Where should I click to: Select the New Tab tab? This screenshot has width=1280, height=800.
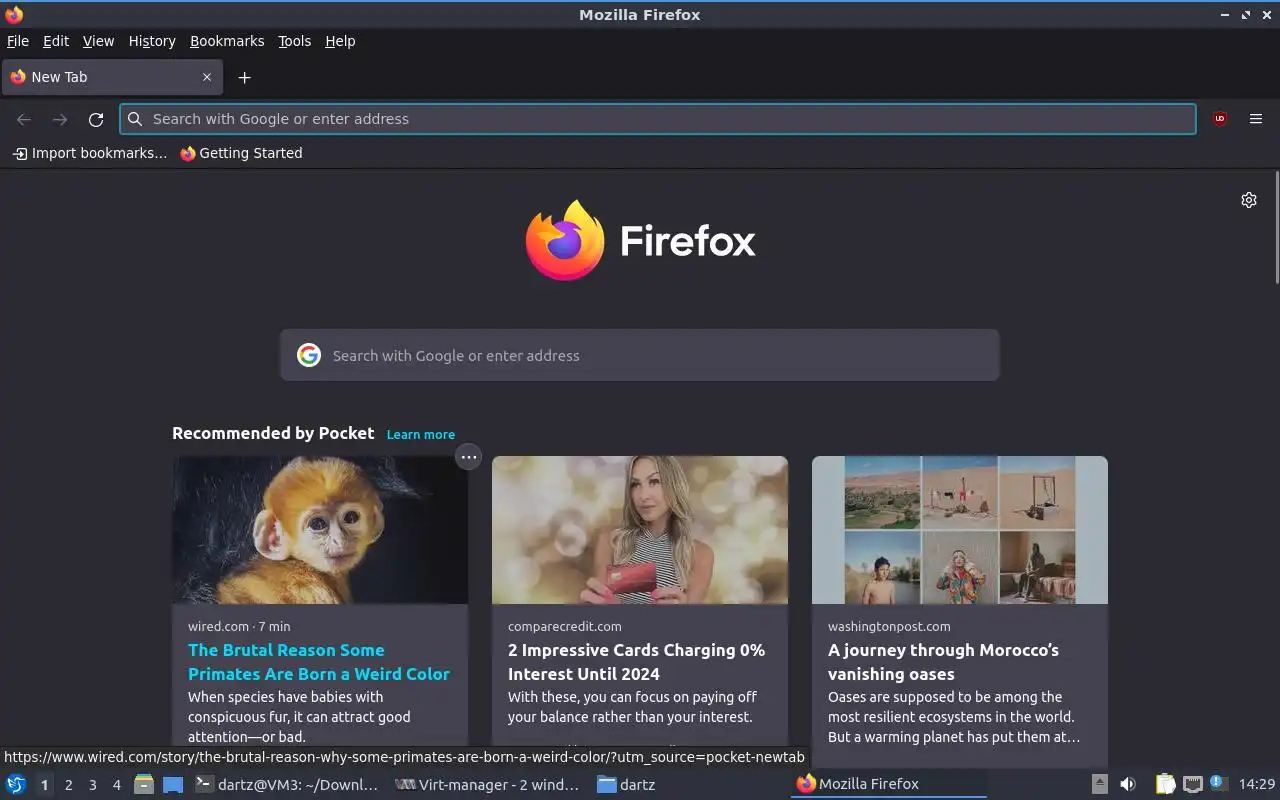tap(111, 77)
